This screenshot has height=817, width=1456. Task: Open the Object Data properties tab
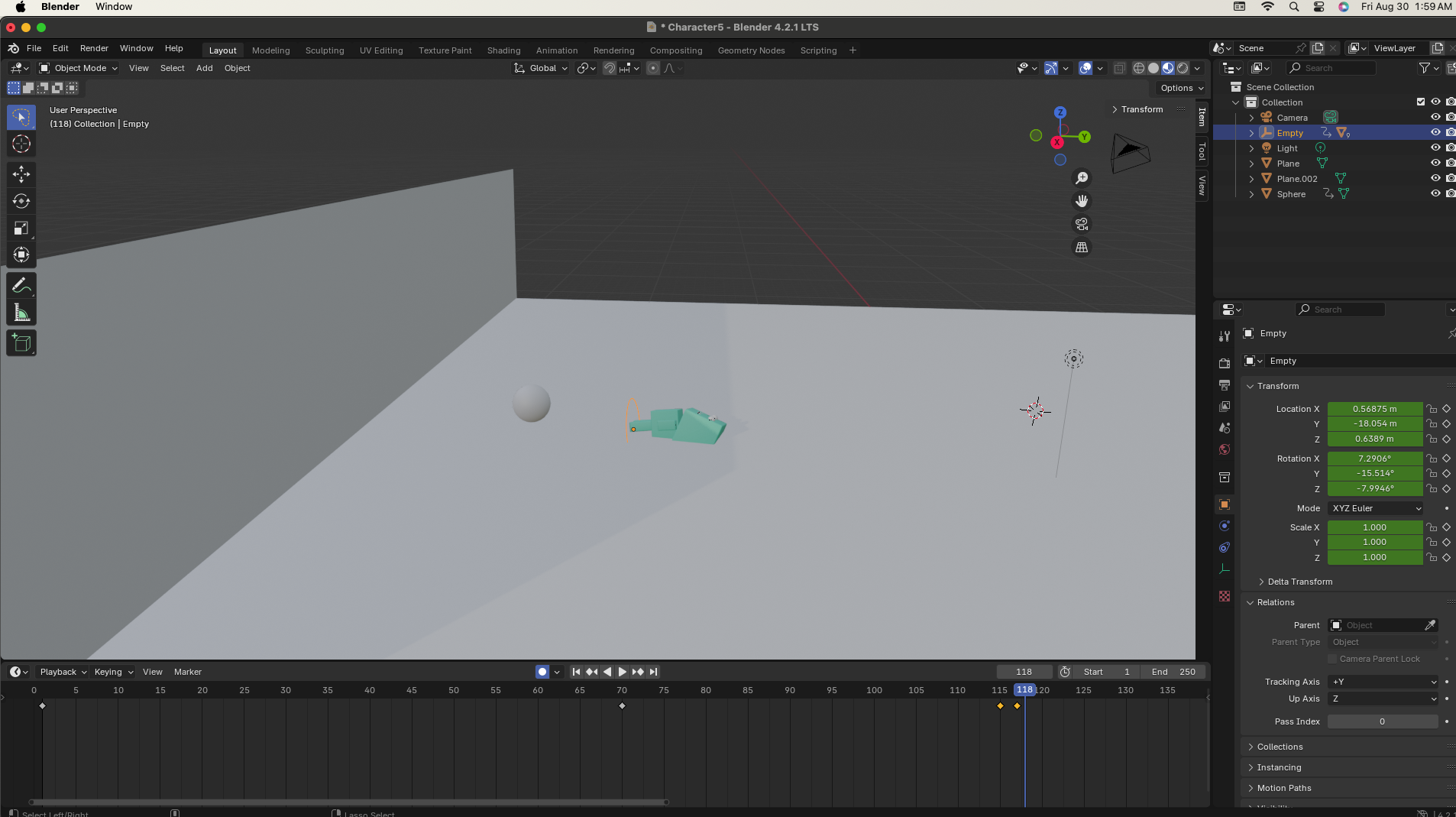[x=1225, y=569]
